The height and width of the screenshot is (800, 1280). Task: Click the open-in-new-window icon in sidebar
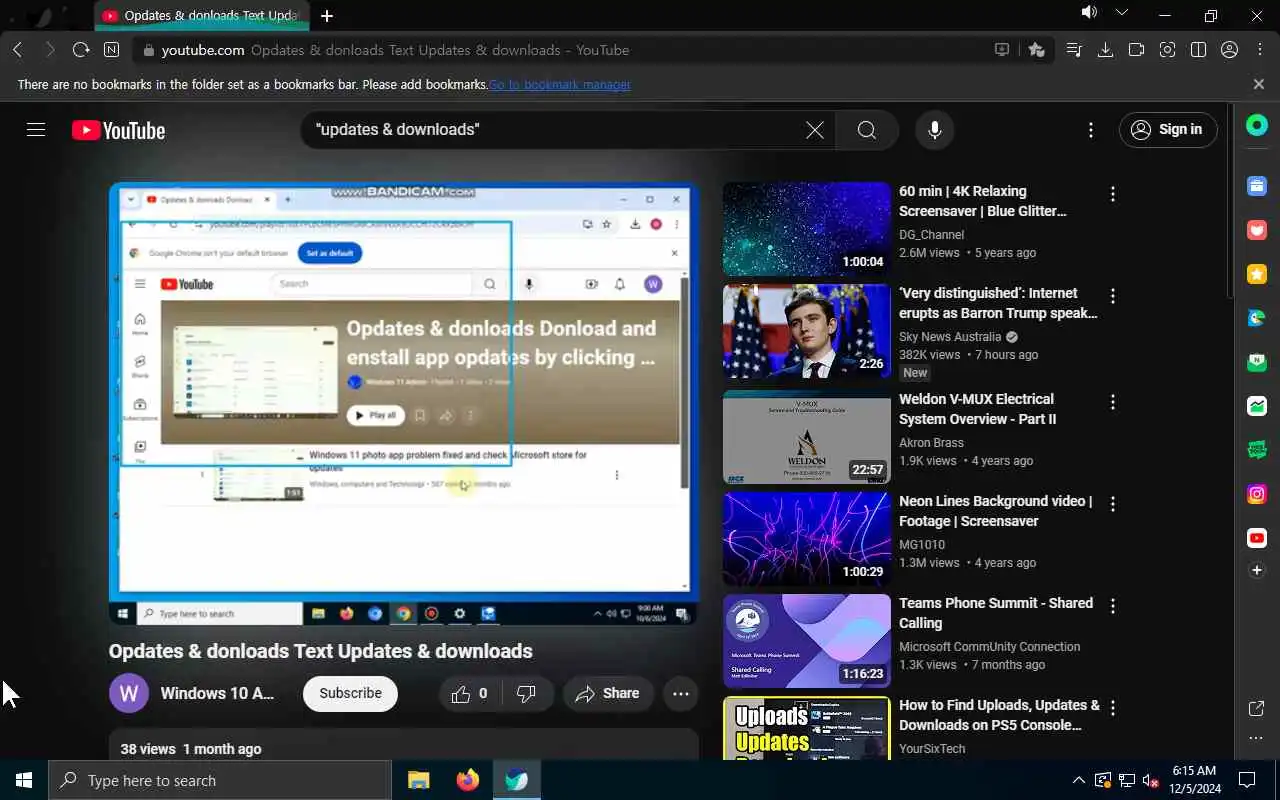[x=1257, y=709]
